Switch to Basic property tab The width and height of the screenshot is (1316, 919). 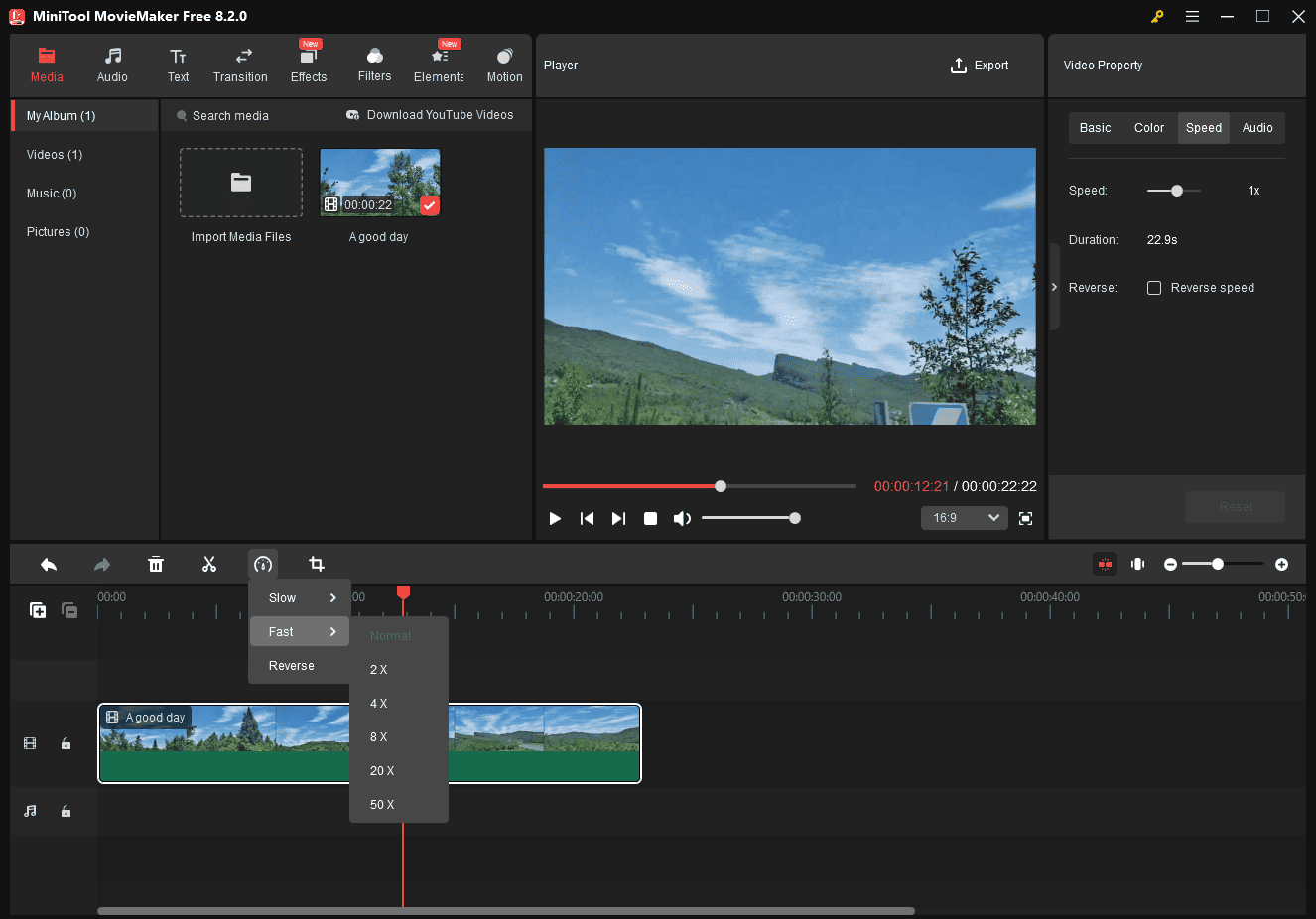point(1095,128)
